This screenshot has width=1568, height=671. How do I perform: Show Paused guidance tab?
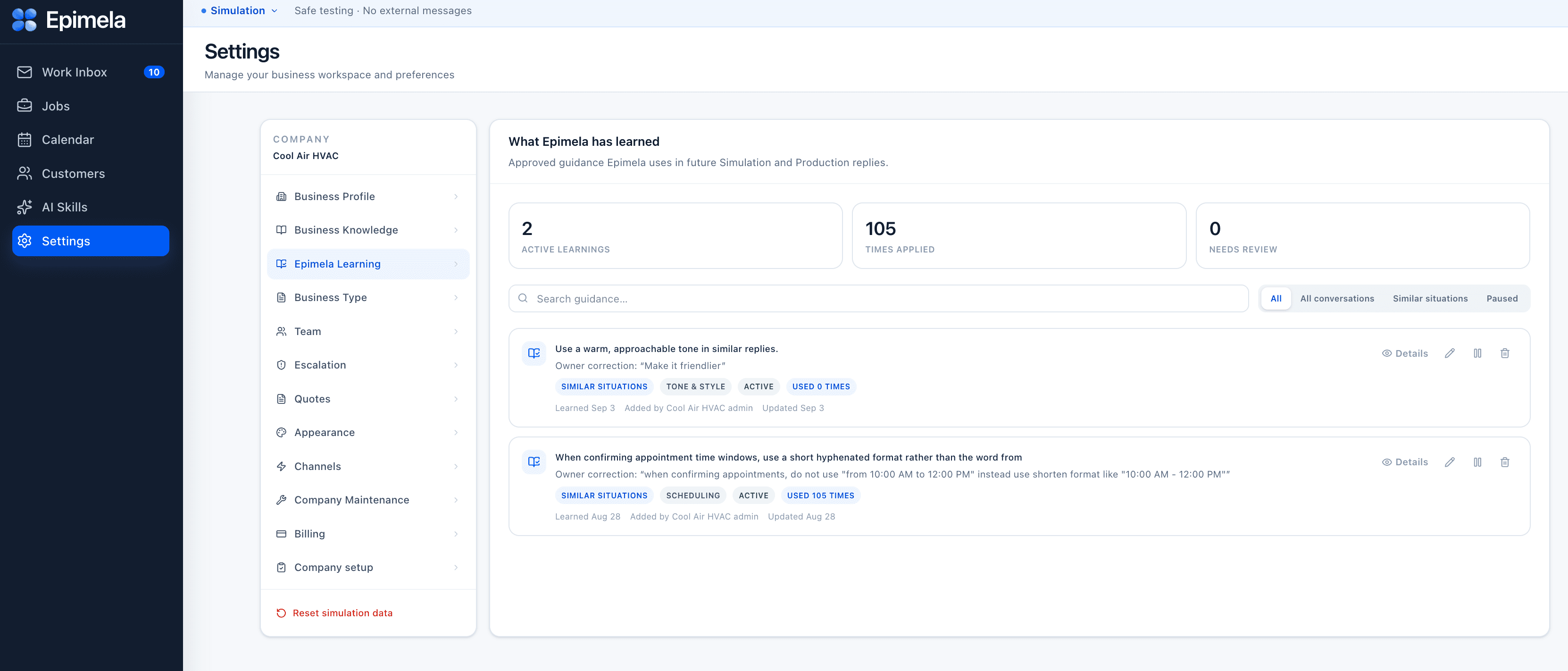(1501, 298)
